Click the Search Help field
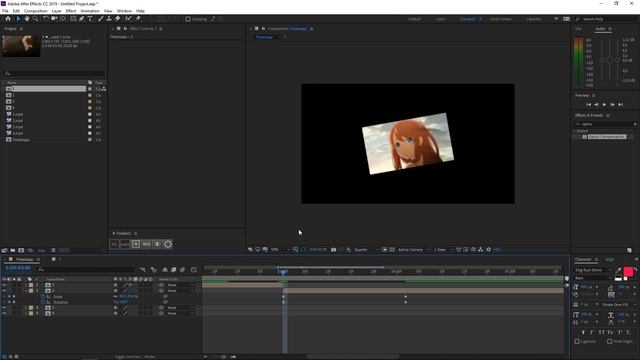Screen dimensions: 640x360 (606, 19)
